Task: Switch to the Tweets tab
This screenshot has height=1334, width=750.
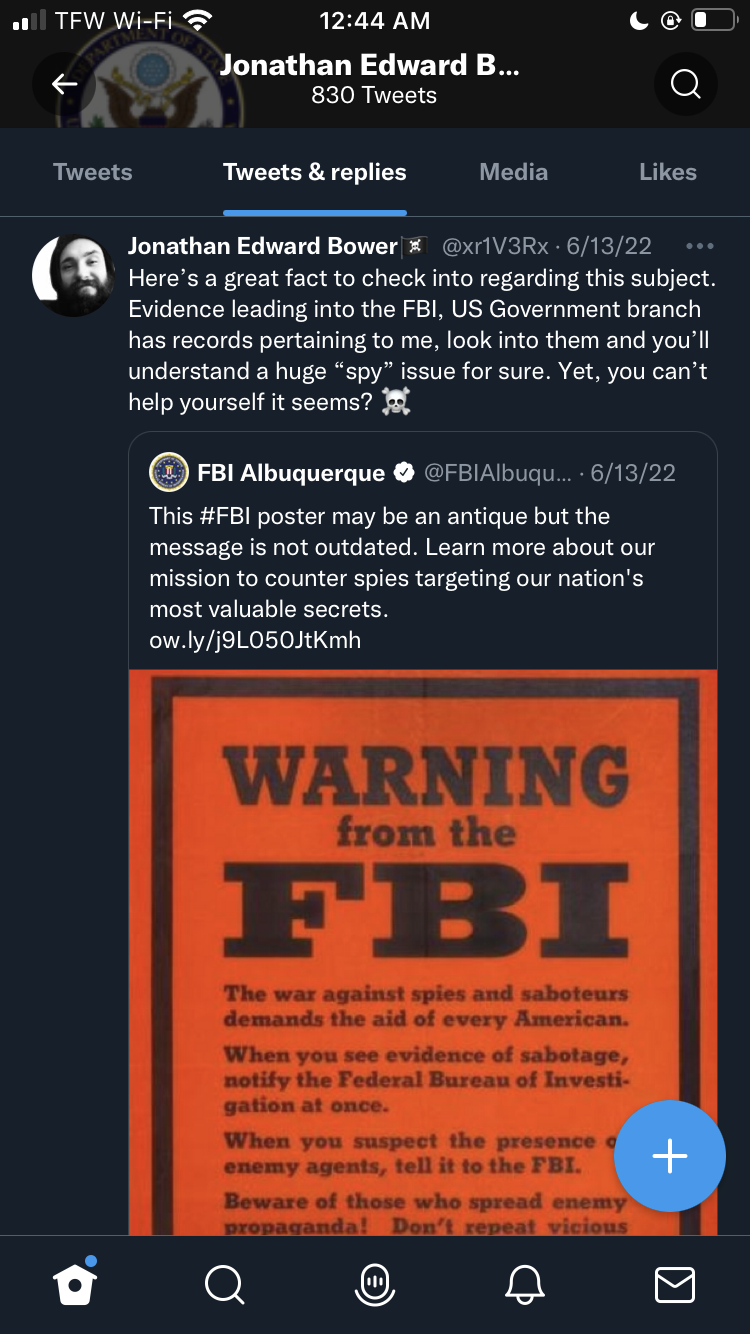Action: pyautogui.click(x=93, y=172)
